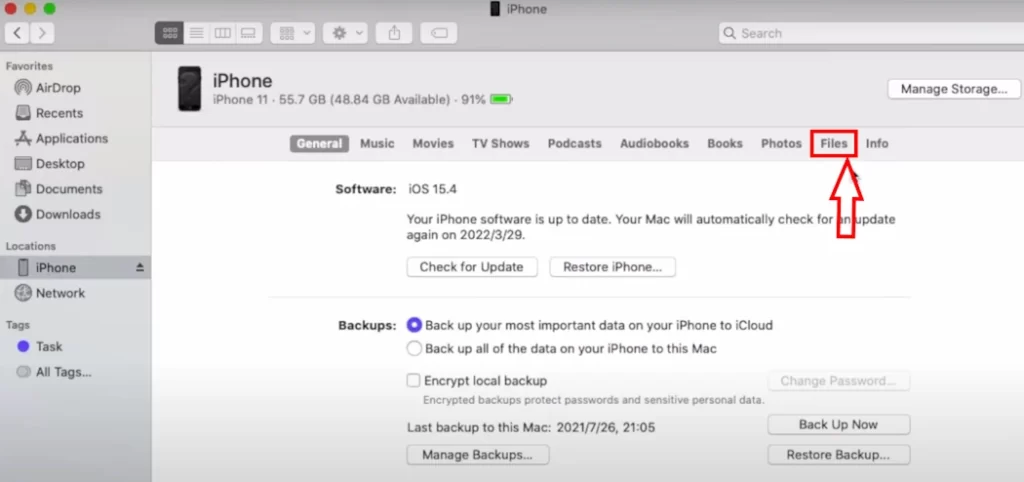The width and height of the screenshot is (1024, 482).
Task: Select back up to this Mac option
Action: coord(414,349)
